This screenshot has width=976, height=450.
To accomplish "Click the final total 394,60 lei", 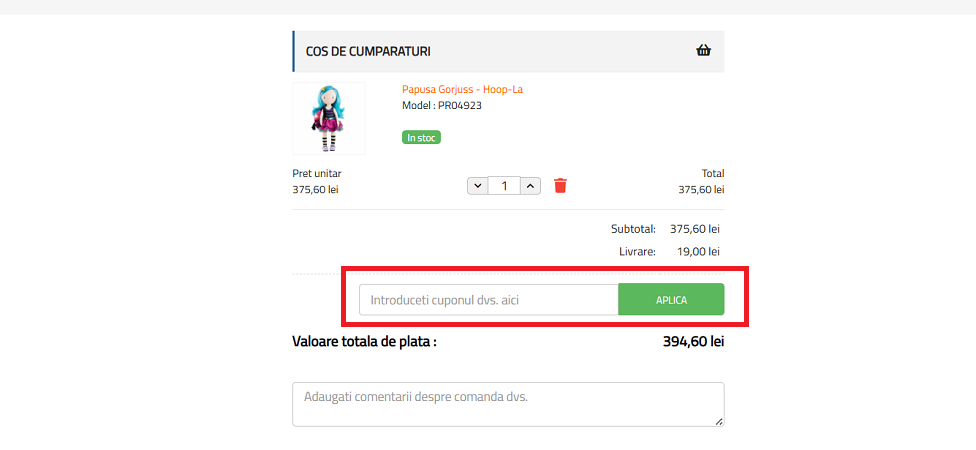I will [693, 341].
